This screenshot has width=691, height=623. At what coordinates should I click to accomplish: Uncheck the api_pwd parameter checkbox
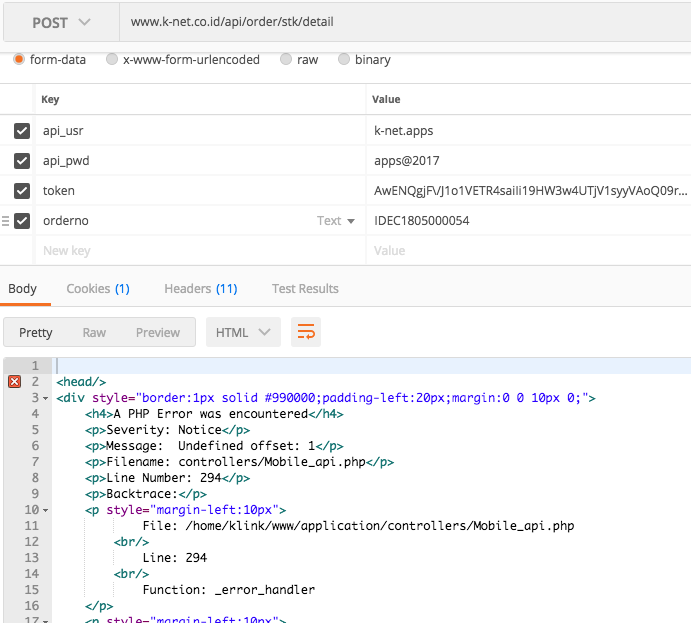[22, 161]
